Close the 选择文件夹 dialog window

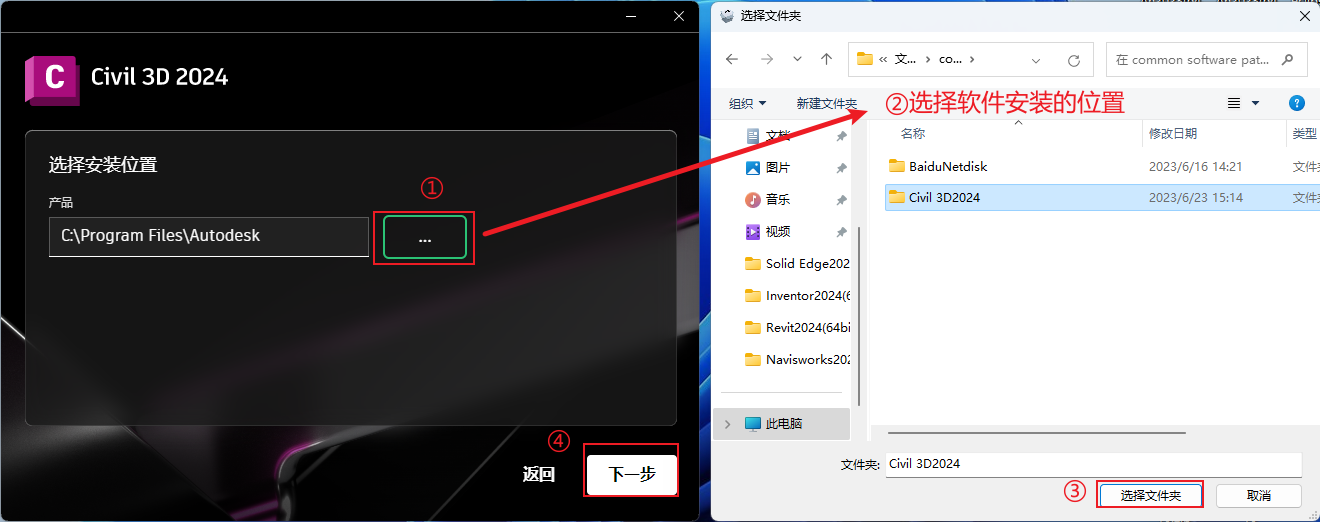pos(1304,16)
